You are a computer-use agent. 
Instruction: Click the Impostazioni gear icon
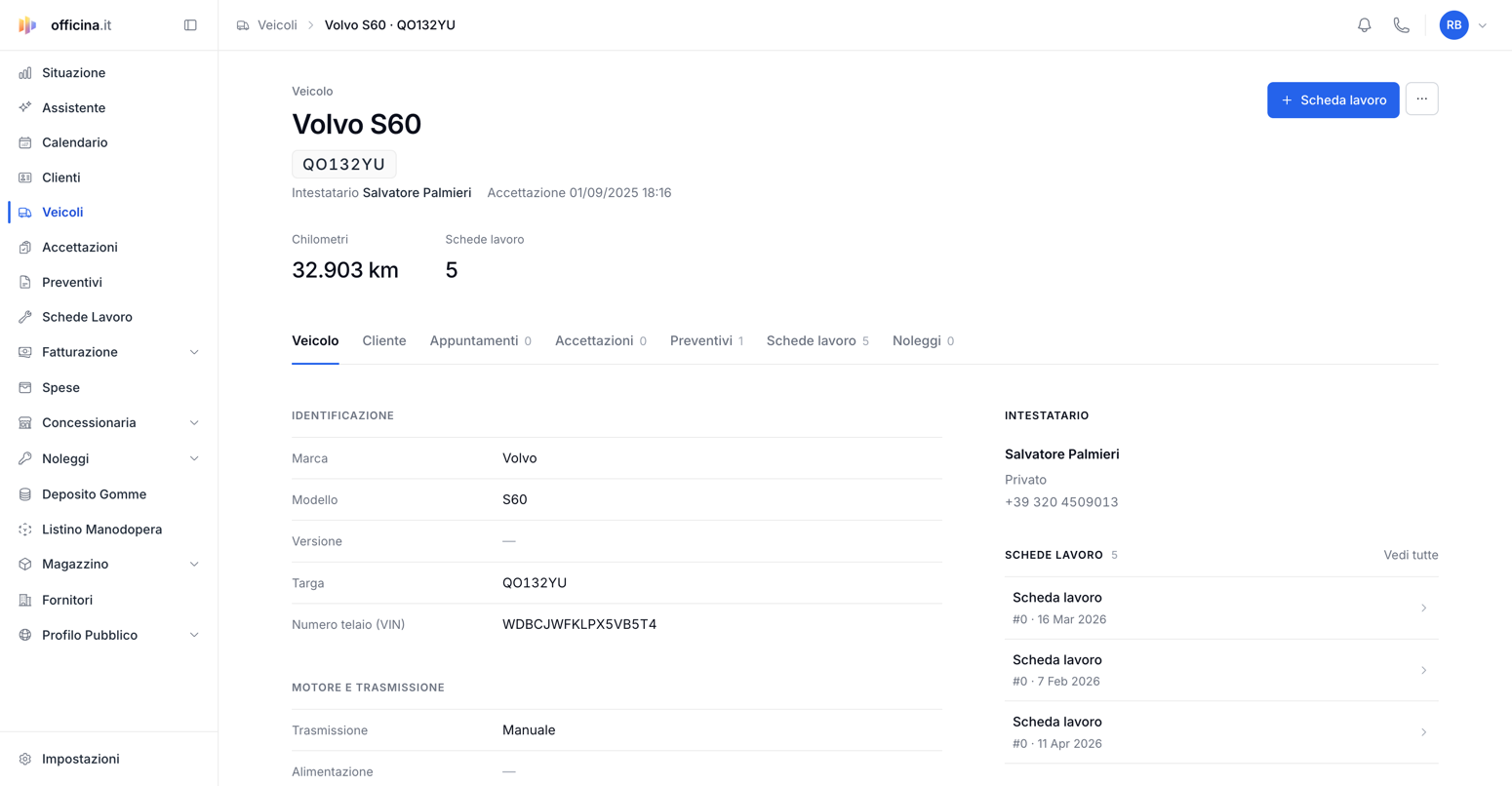[x=25, y=759]
